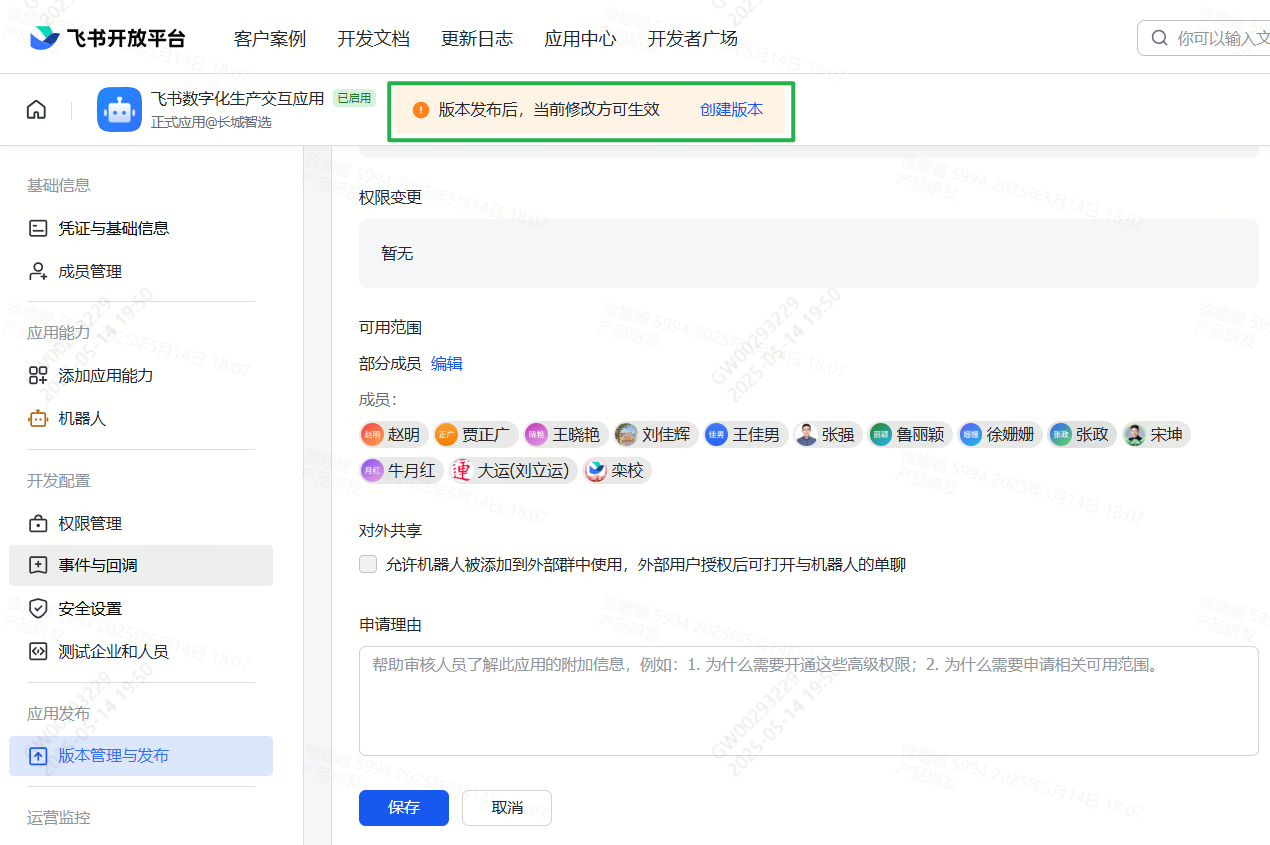
Task: Enable allowing robot in external groups checkbox
Action: (368, 564)
